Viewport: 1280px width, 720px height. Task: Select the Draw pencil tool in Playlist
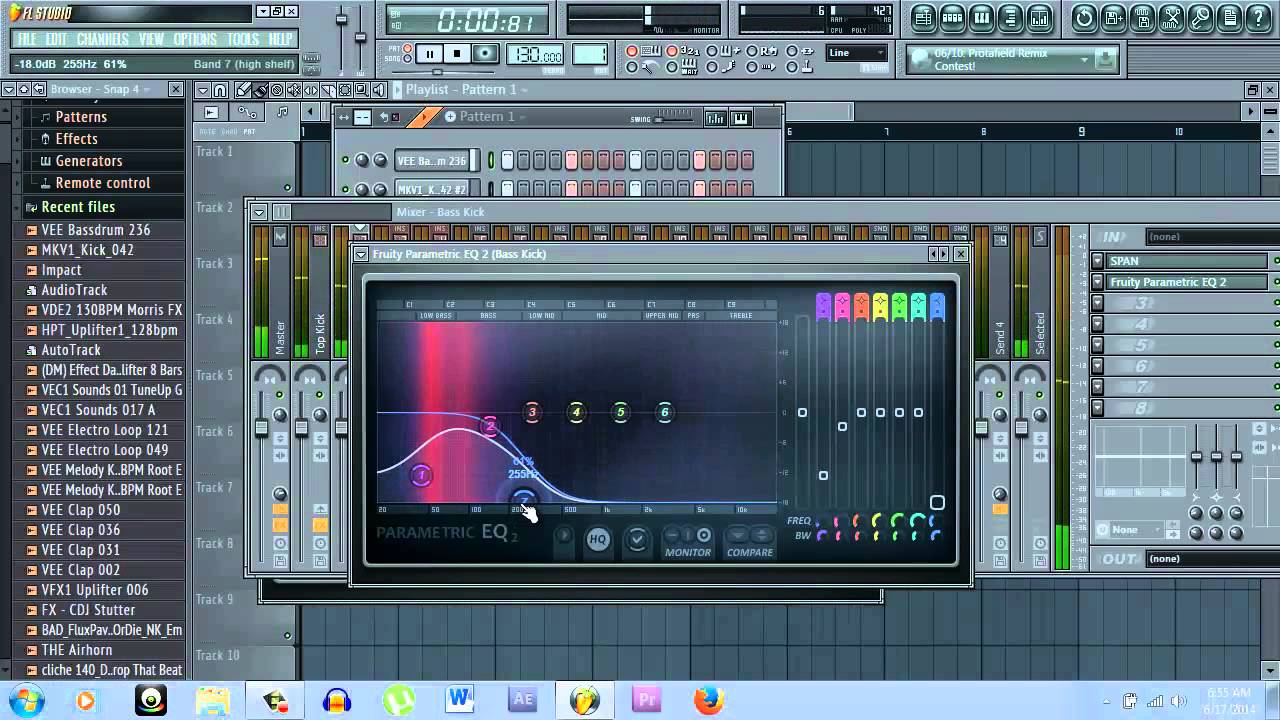pyautogui.click(x=244, y=90)
